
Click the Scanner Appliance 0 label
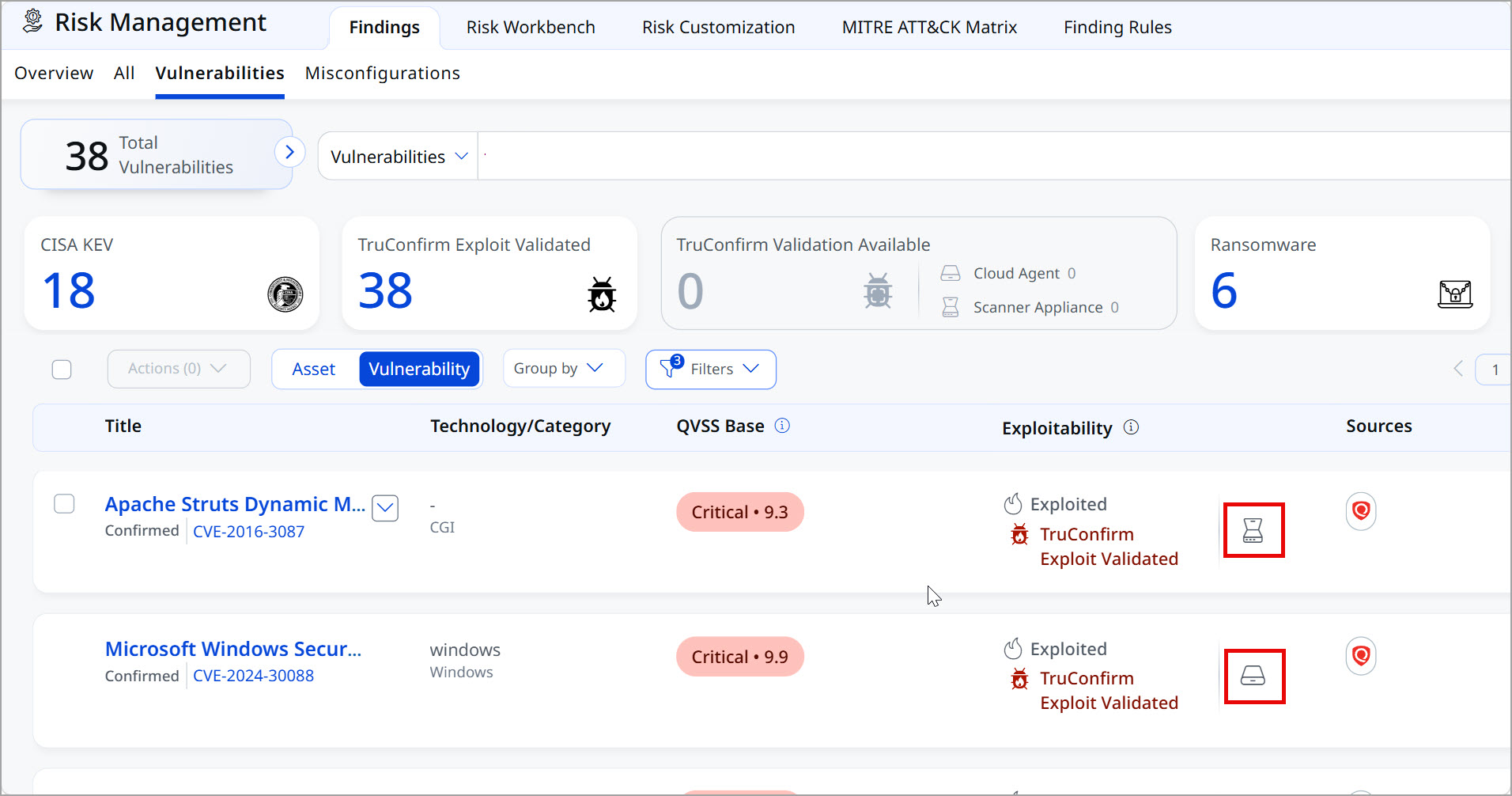click(x=1046, y=307)
